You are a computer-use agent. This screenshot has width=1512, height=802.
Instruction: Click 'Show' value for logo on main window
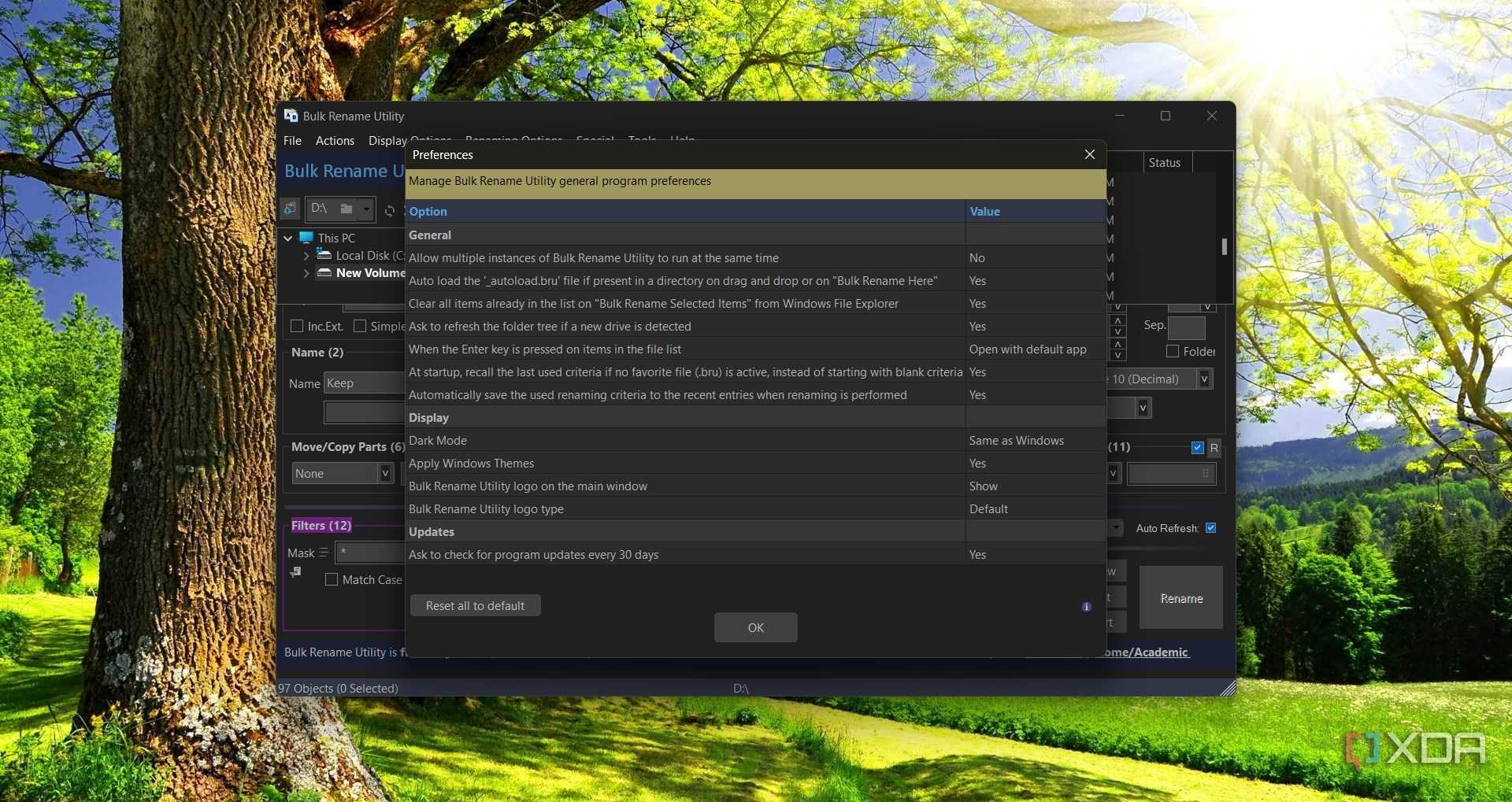(983, 486)
